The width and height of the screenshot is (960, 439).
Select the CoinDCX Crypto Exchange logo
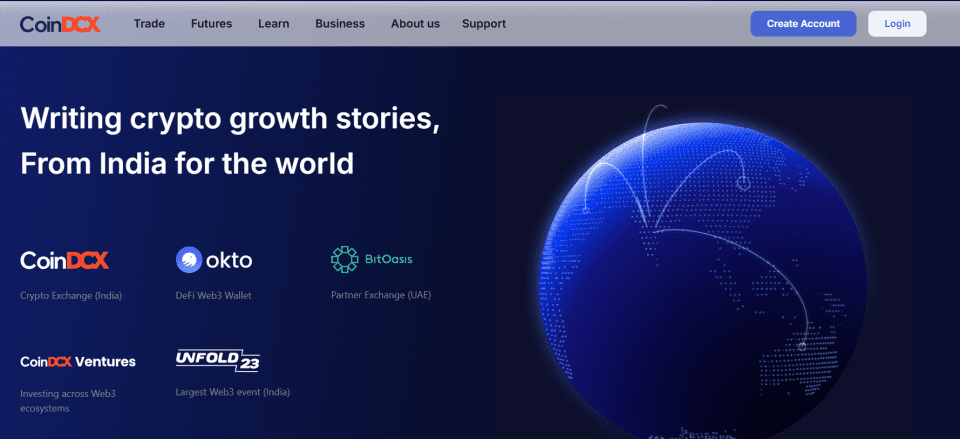pyautogui.click(x=64, y=260)
